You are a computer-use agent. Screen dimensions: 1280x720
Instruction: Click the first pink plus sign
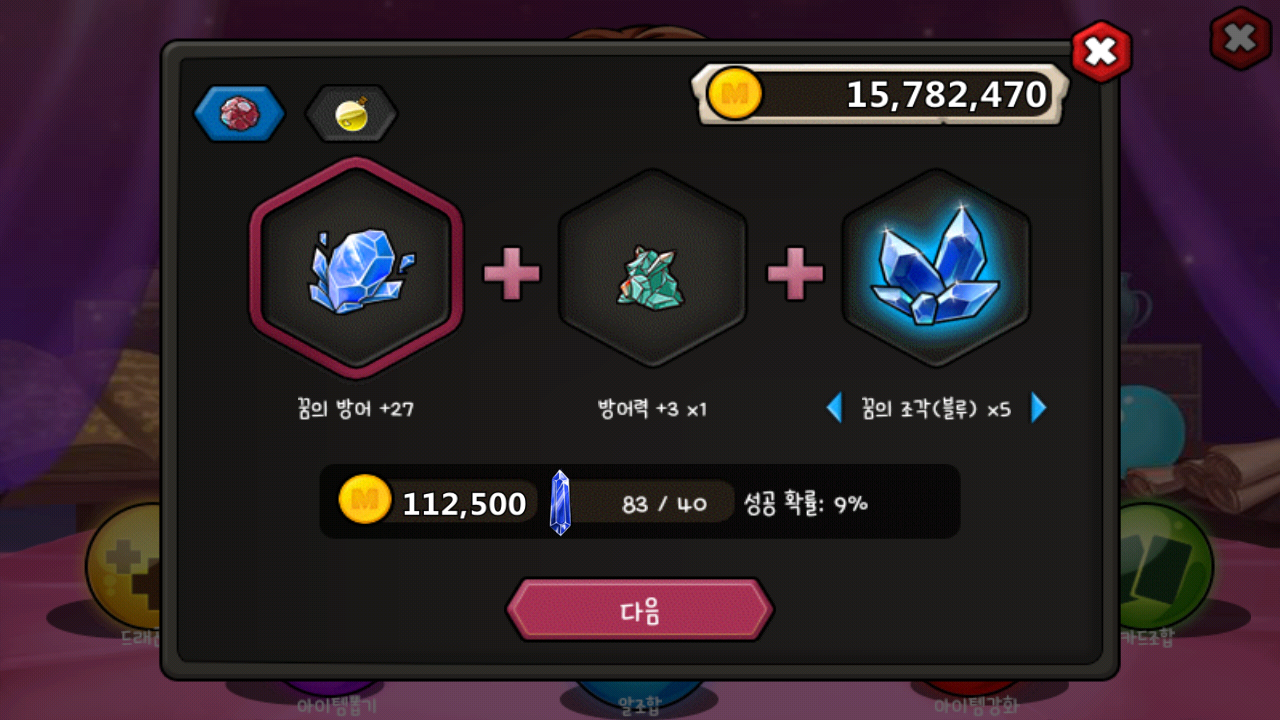(512, 273)
